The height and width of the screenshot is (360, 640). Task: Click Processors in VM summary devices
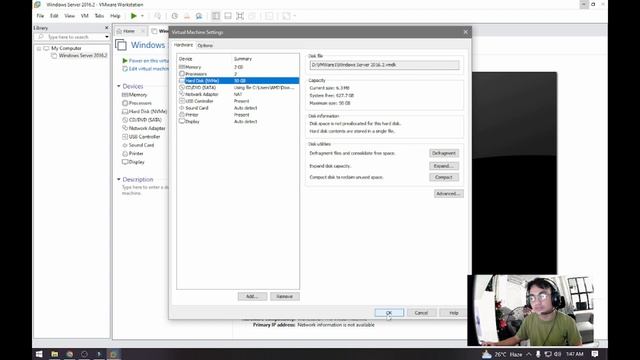(140, 103)
